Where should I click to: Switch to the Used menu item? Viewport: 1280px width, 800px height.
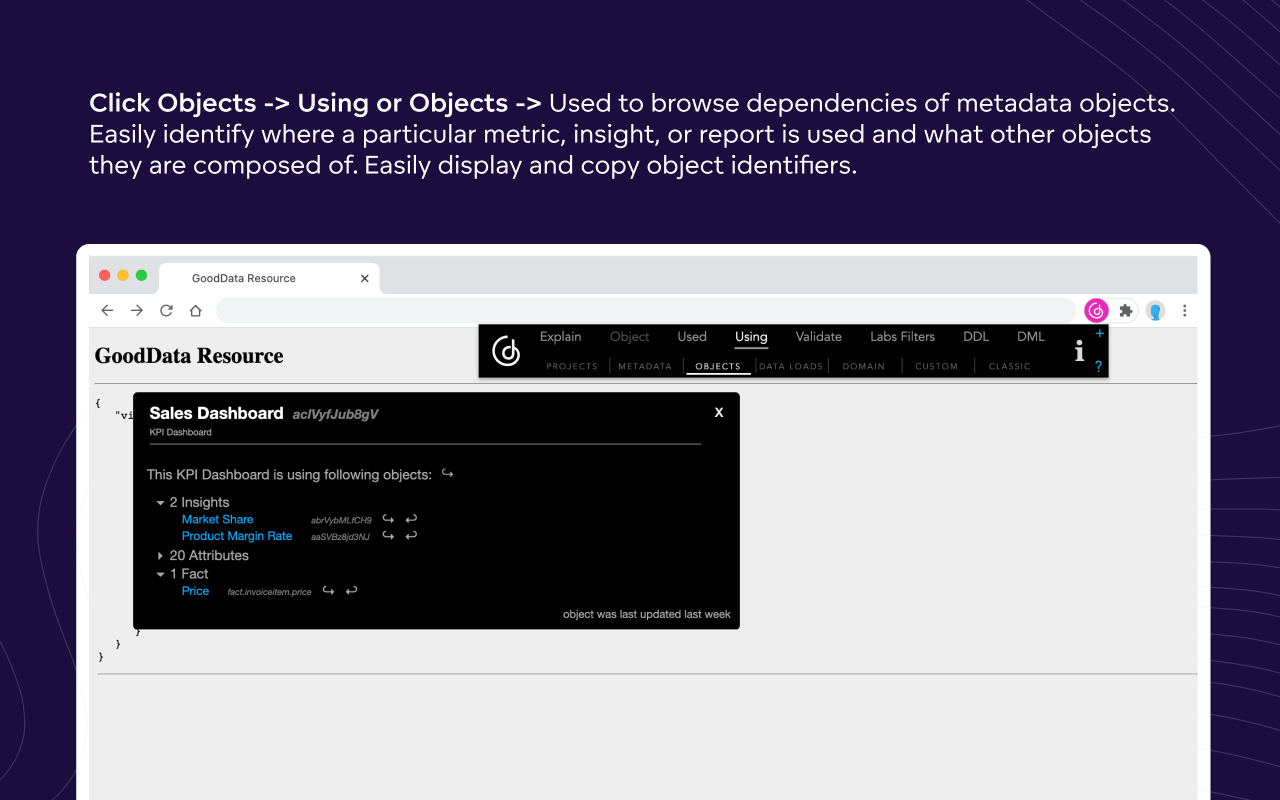tap(691, 337)
